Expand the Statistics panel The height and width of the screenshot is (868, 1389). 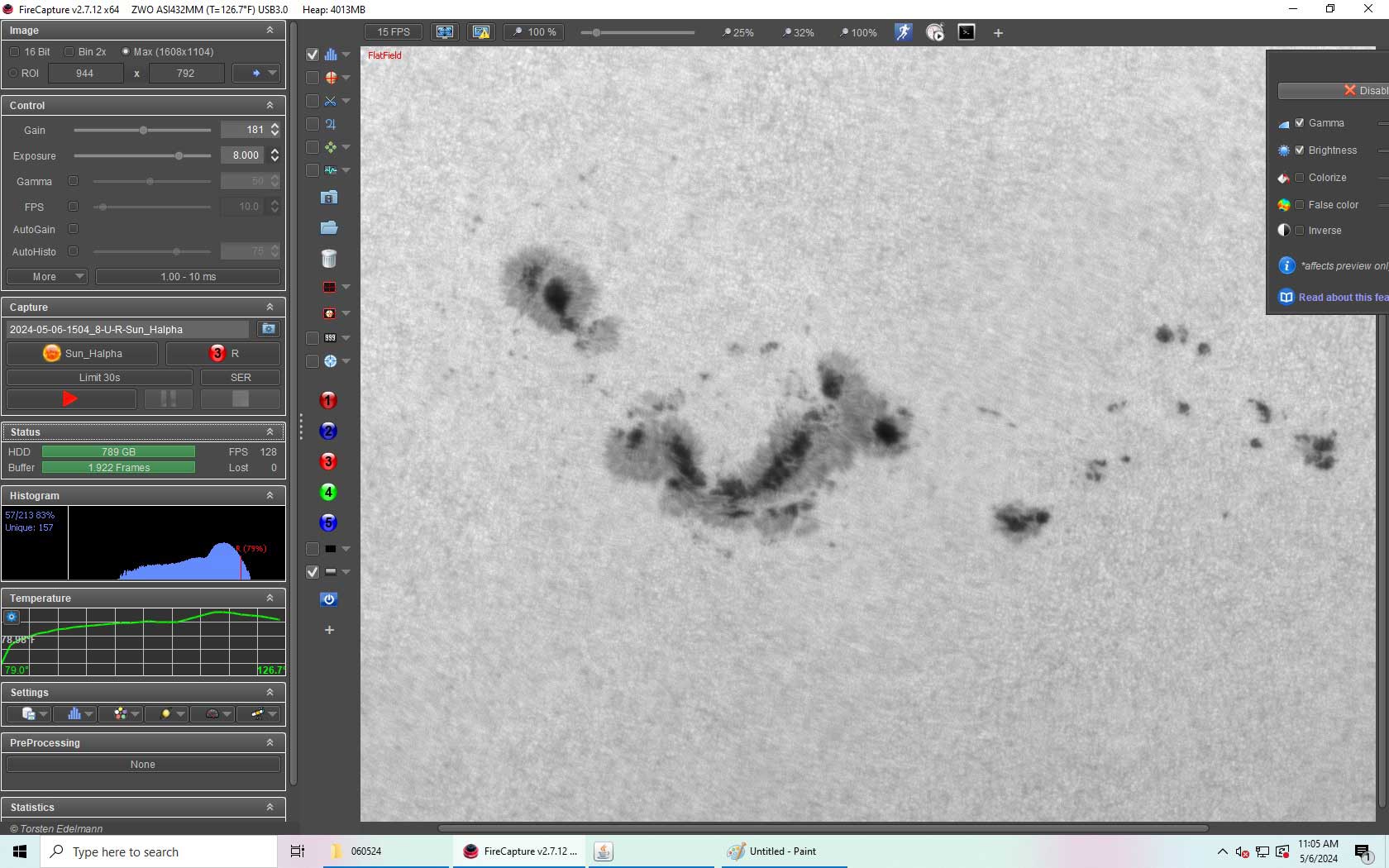click(270, 807)
